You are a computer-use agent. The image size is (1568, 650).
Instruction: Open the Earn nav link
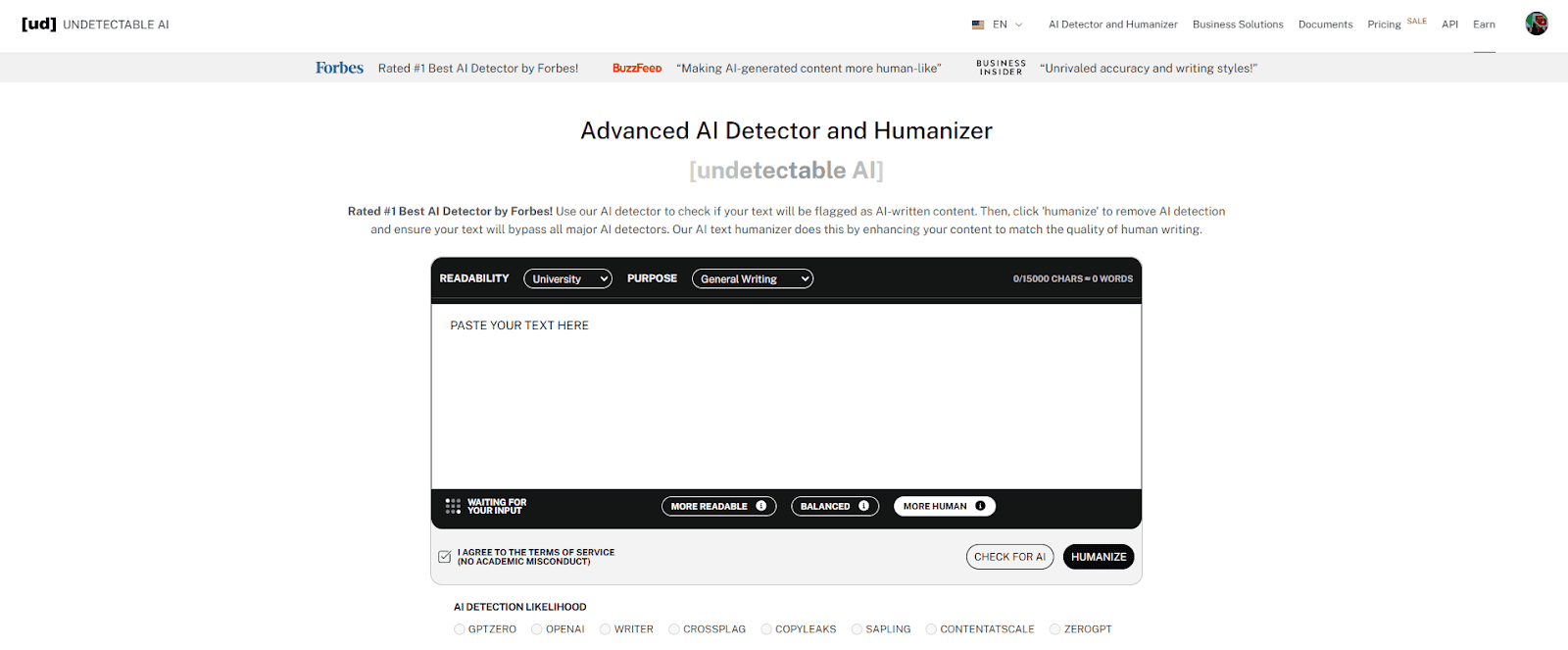coord(1484,25)
